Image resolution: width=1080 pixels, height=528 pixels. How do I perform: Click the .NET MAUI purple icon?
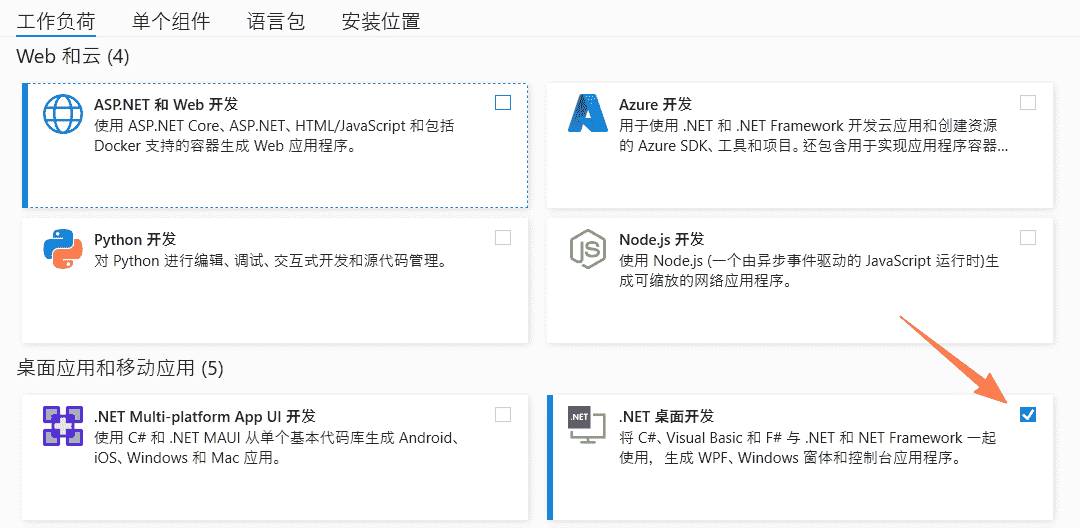pos(63,426)
